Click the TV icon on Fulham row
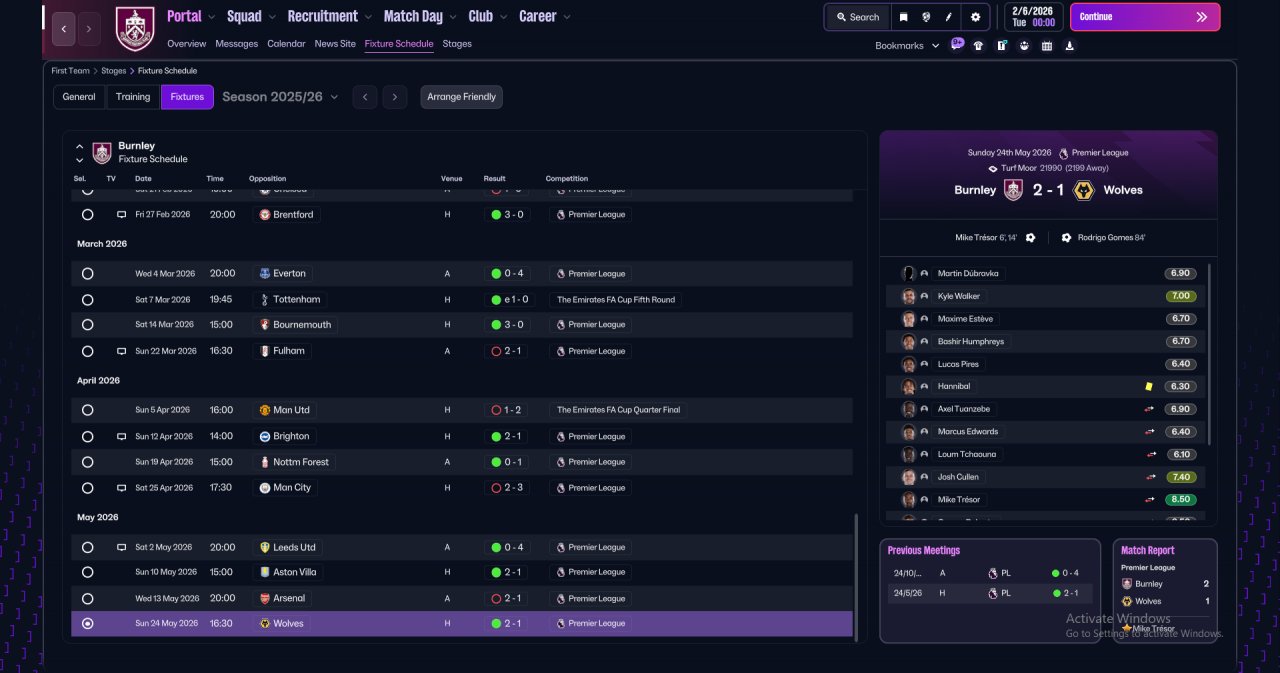 point(121,351)
